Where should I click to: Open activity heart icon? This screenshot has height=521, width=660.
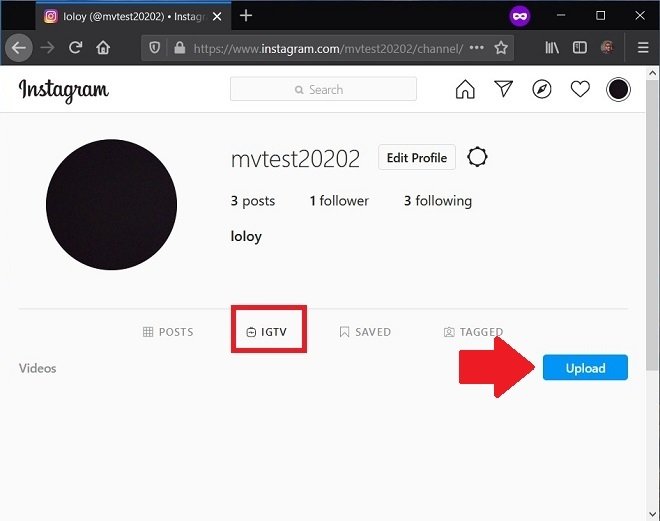pos(580,89)
